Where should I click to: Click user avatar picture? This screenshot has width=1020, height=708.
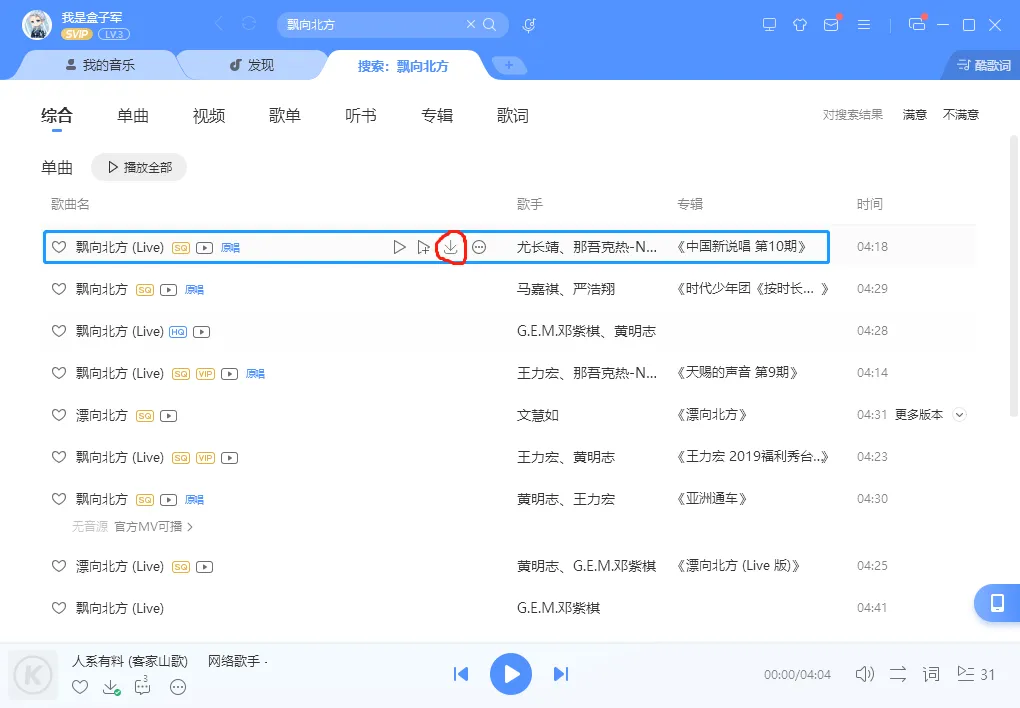(x=37, y=25)
